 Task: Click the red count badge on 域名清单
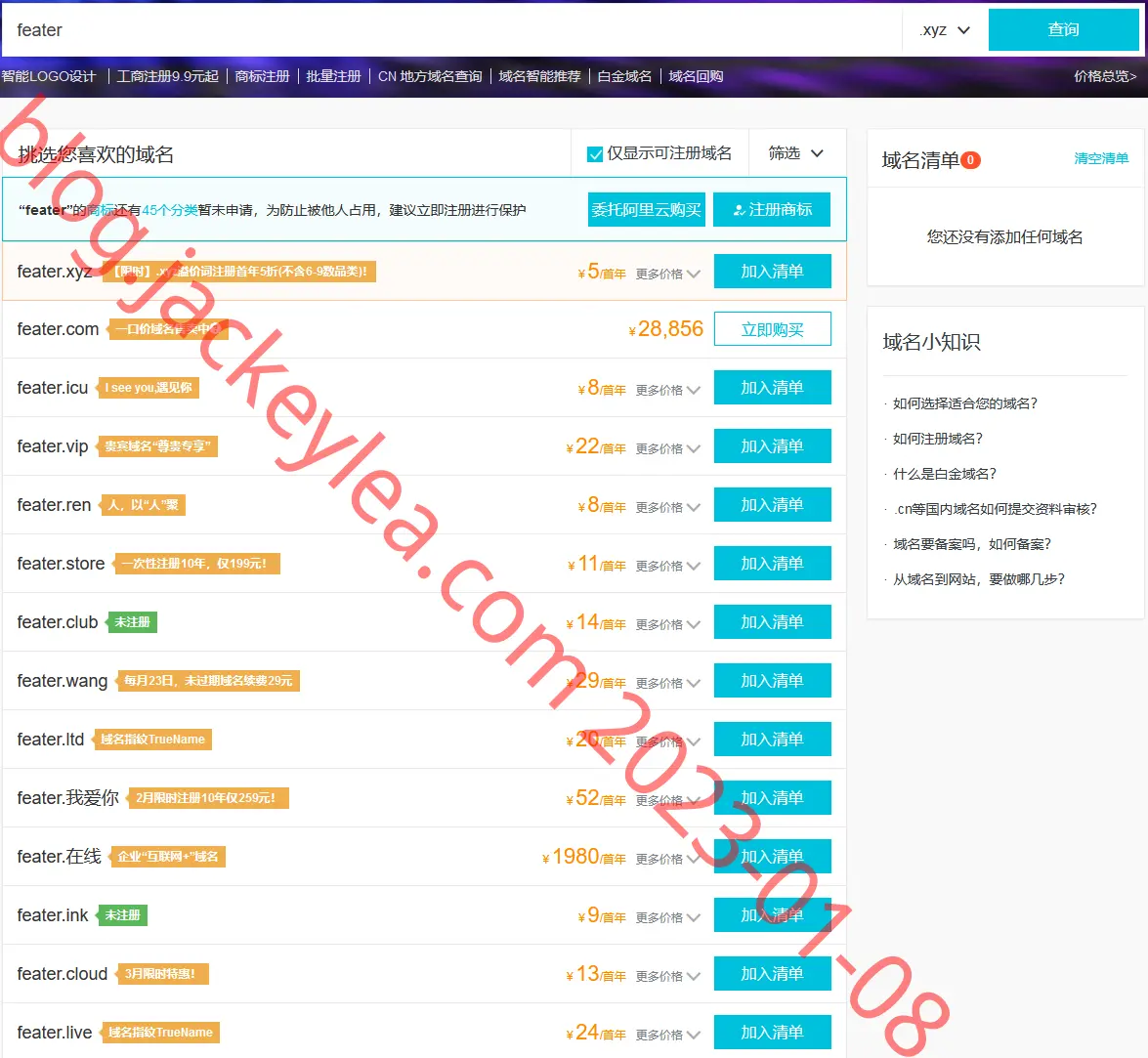(x=970, y=160)
